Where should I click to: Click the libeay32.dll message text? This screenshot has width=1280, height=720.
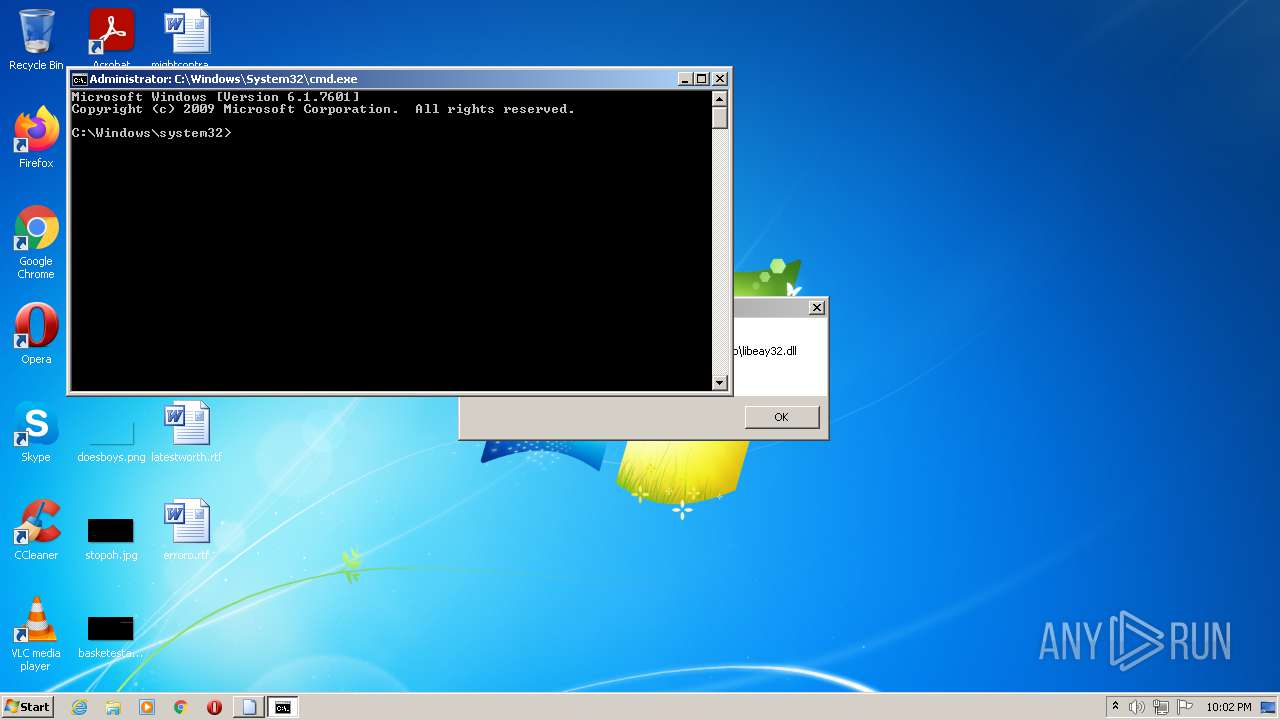[x=765, y=351]
